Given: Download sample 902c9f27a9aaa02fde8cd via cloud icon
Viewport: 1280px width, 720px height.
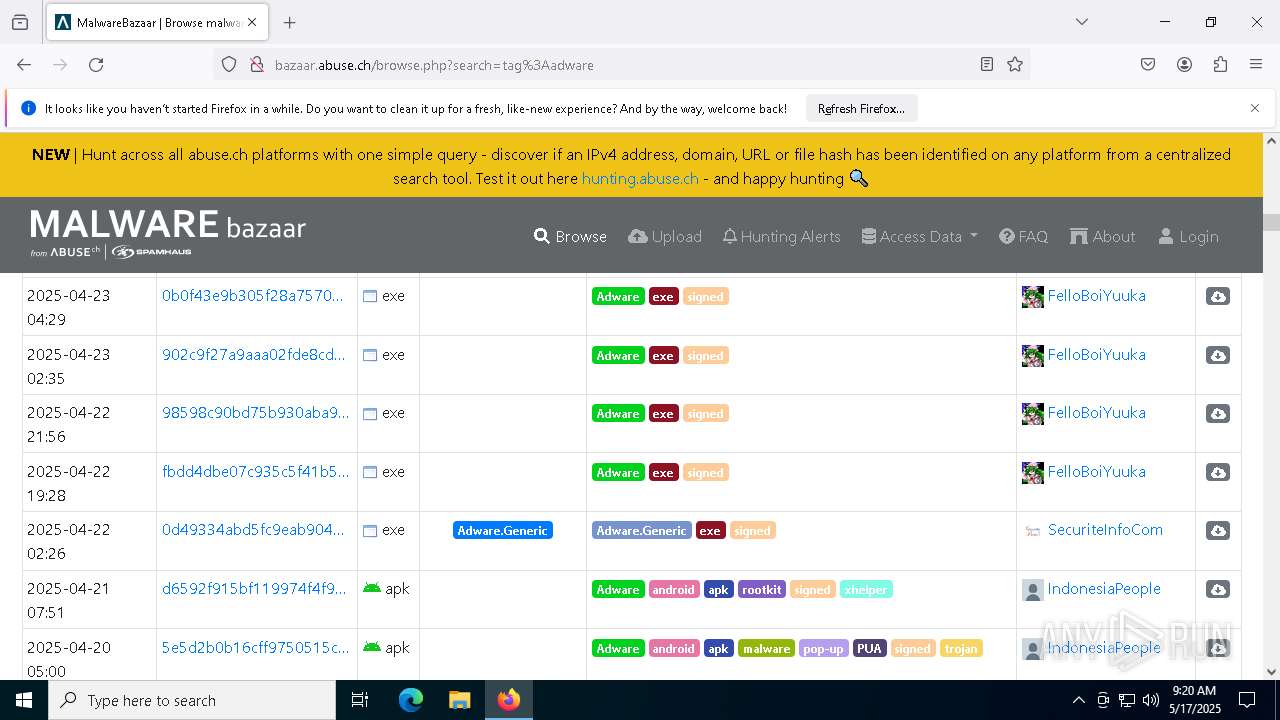Looking at the screenshot, I should (1217, 356).
